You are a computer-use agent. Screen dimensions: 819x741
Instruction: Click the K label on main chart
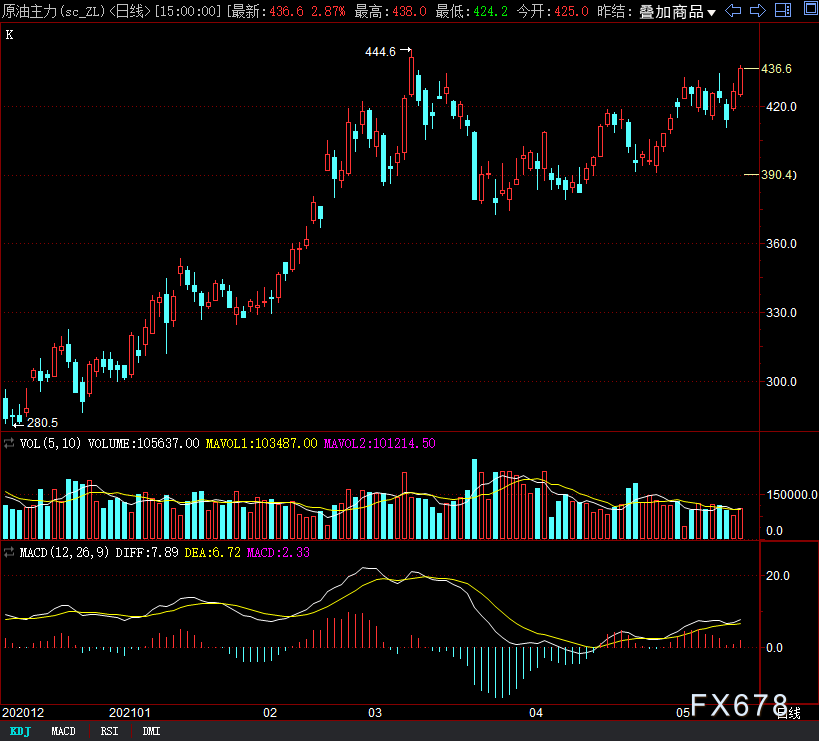[x=10, y=35]
